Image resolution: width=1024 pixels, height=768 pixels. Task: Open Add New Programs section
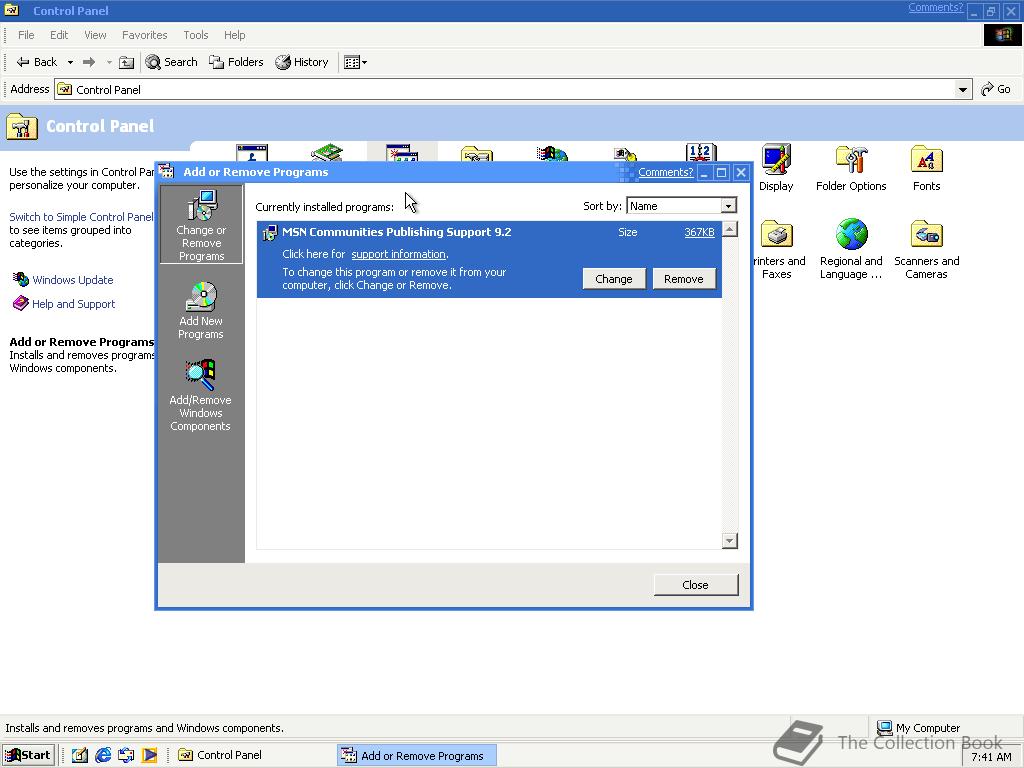pyautogui.click(x=201, y=311)
